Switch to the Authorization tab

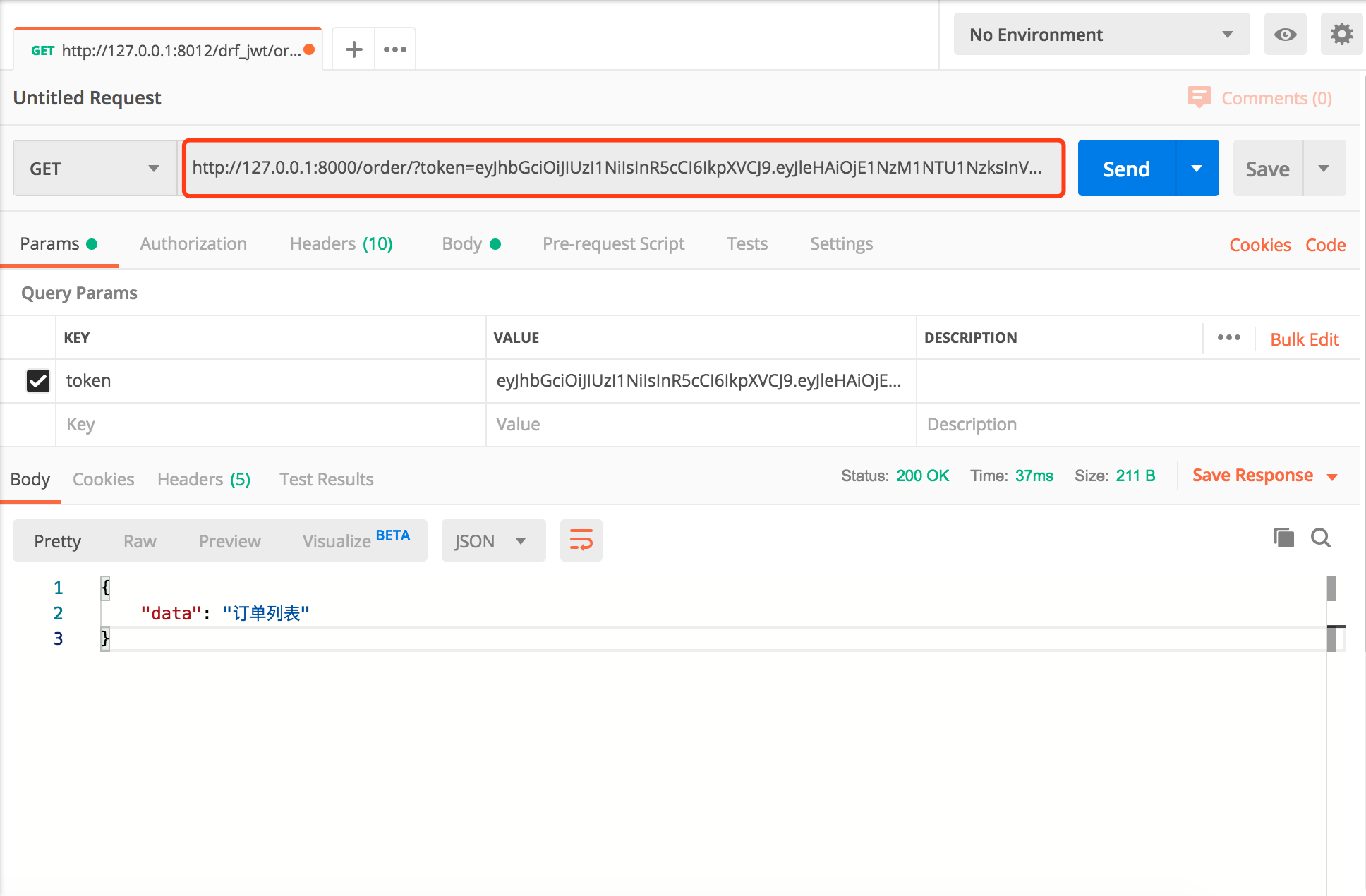point(193,244)
